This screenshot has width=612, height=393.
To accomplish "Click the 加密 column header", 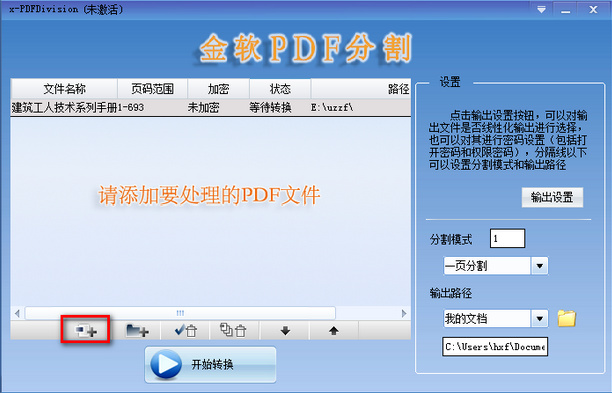I will [218, 89].
